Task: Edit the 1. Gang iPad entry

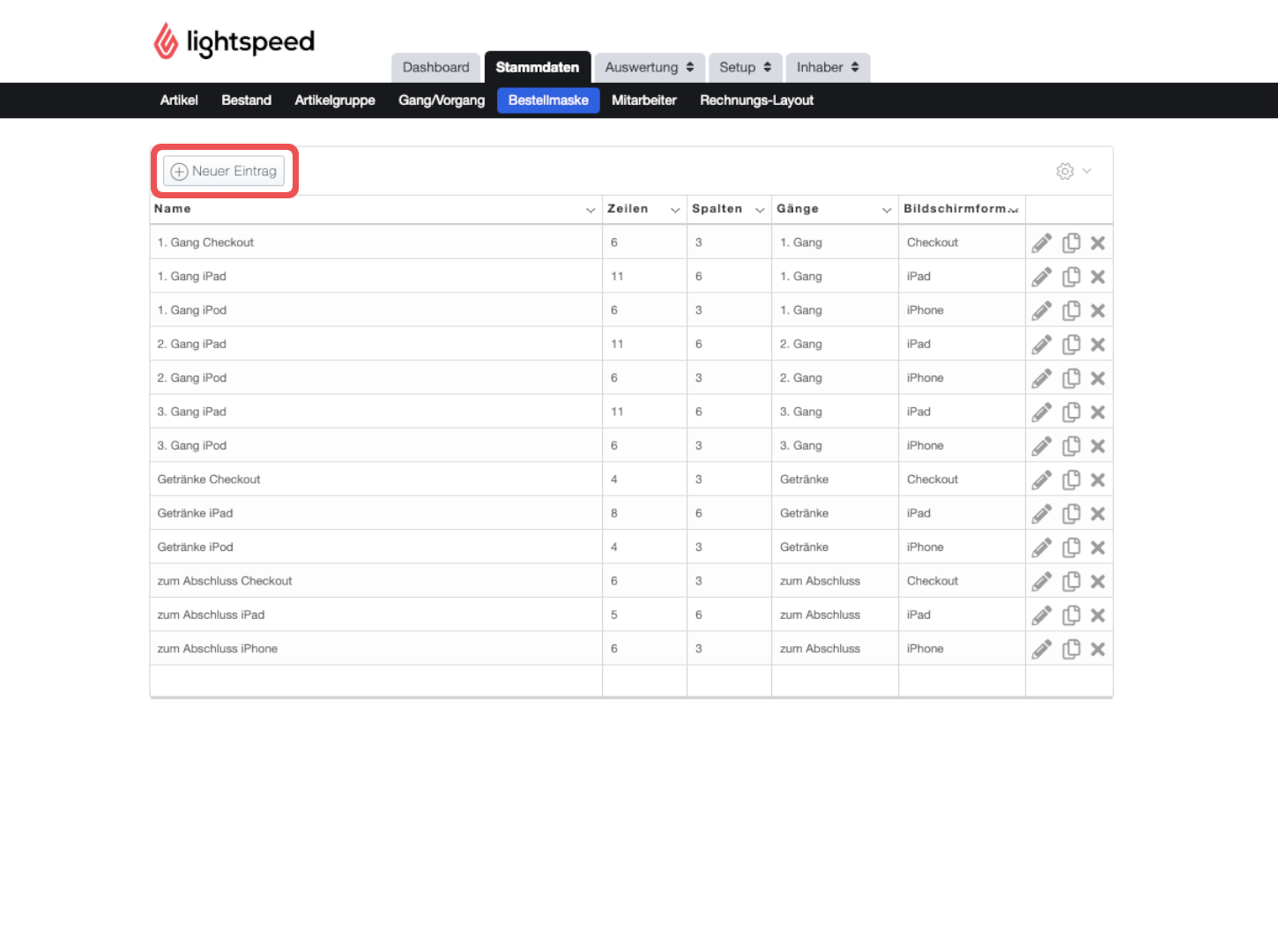Action: pos(1042,277)
